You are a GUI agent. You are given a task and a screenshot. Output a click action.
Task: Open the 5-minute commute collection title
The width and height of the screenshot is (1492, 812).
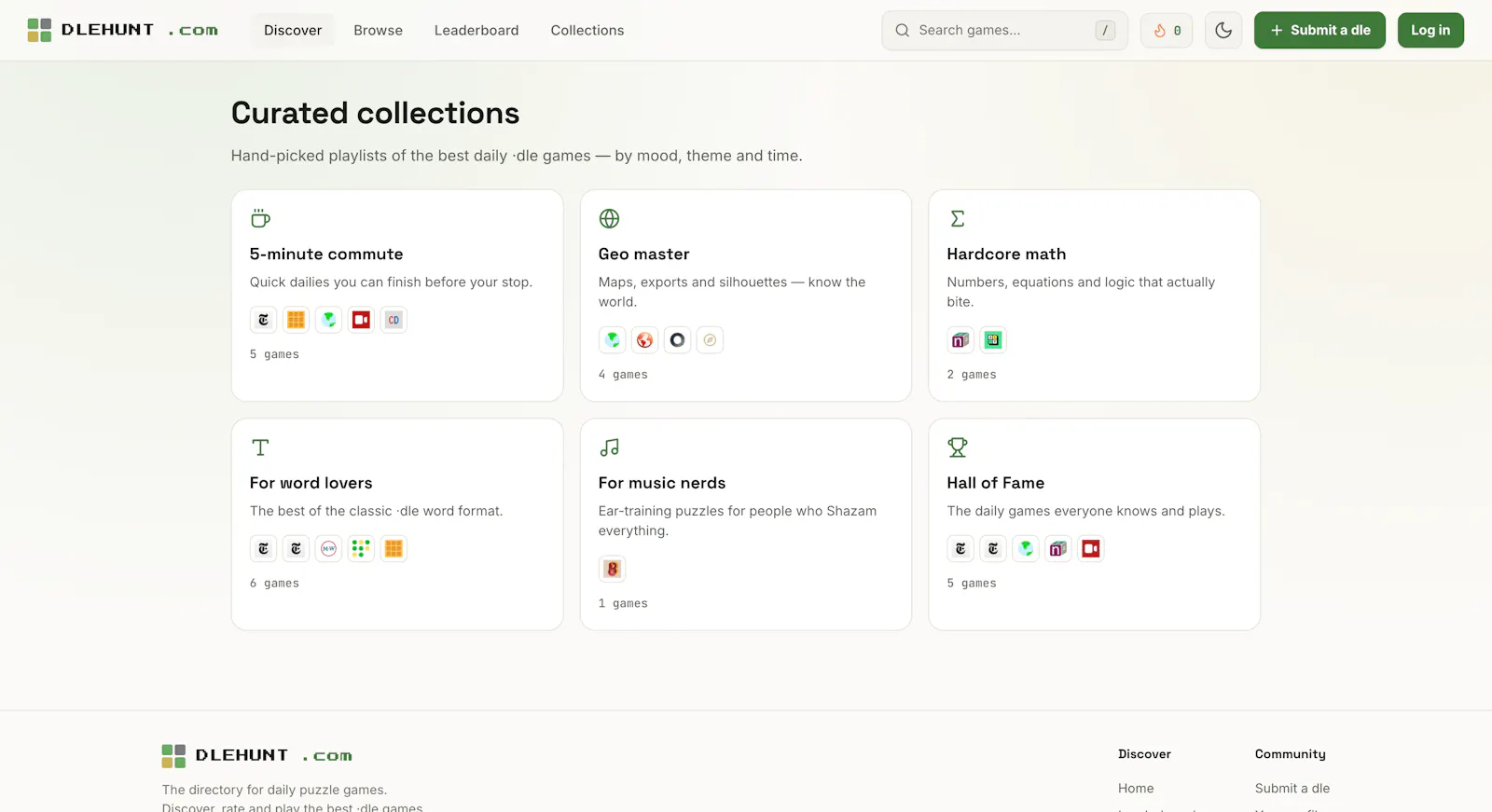(326, 254)
